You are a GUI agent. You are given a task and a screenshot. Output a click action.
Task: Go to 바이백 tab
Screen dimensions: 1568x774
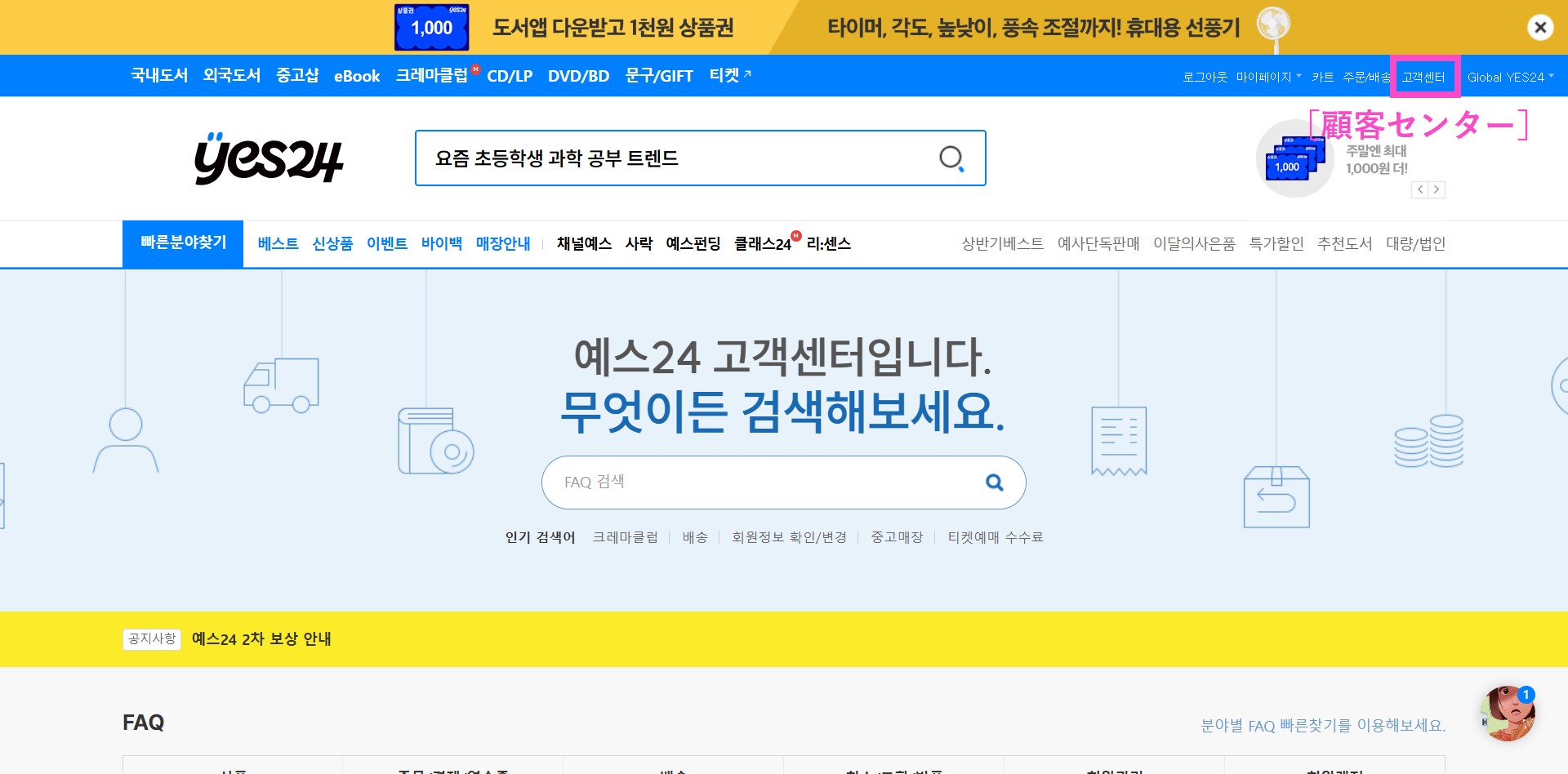point(442,243)
